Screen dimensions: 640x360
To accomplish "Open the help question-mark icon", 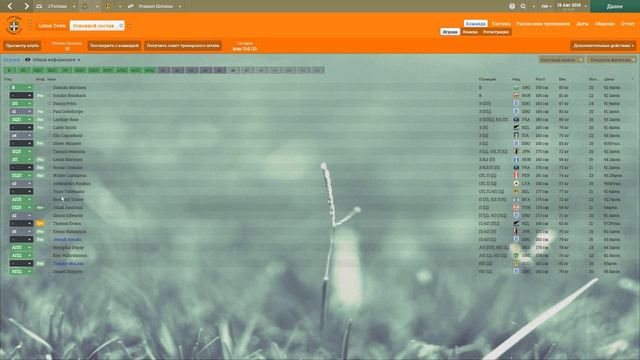I will click(x=512, y=6).
